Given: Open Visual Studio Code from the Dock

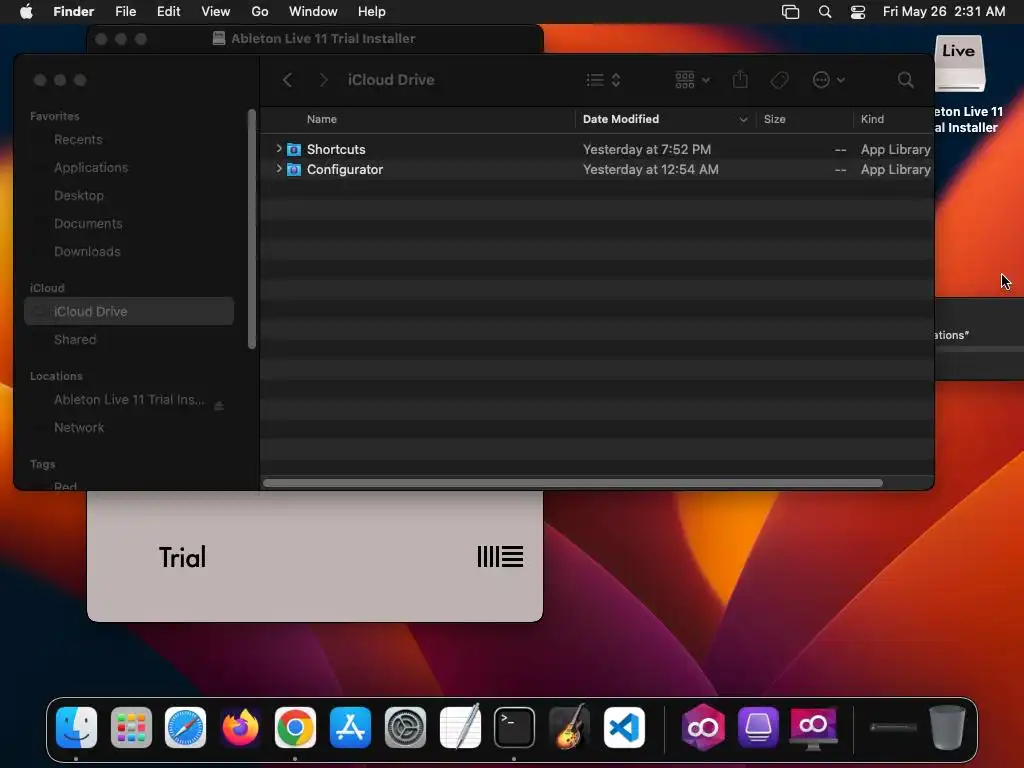Looking at the screenshot, I should pos(624,727).
